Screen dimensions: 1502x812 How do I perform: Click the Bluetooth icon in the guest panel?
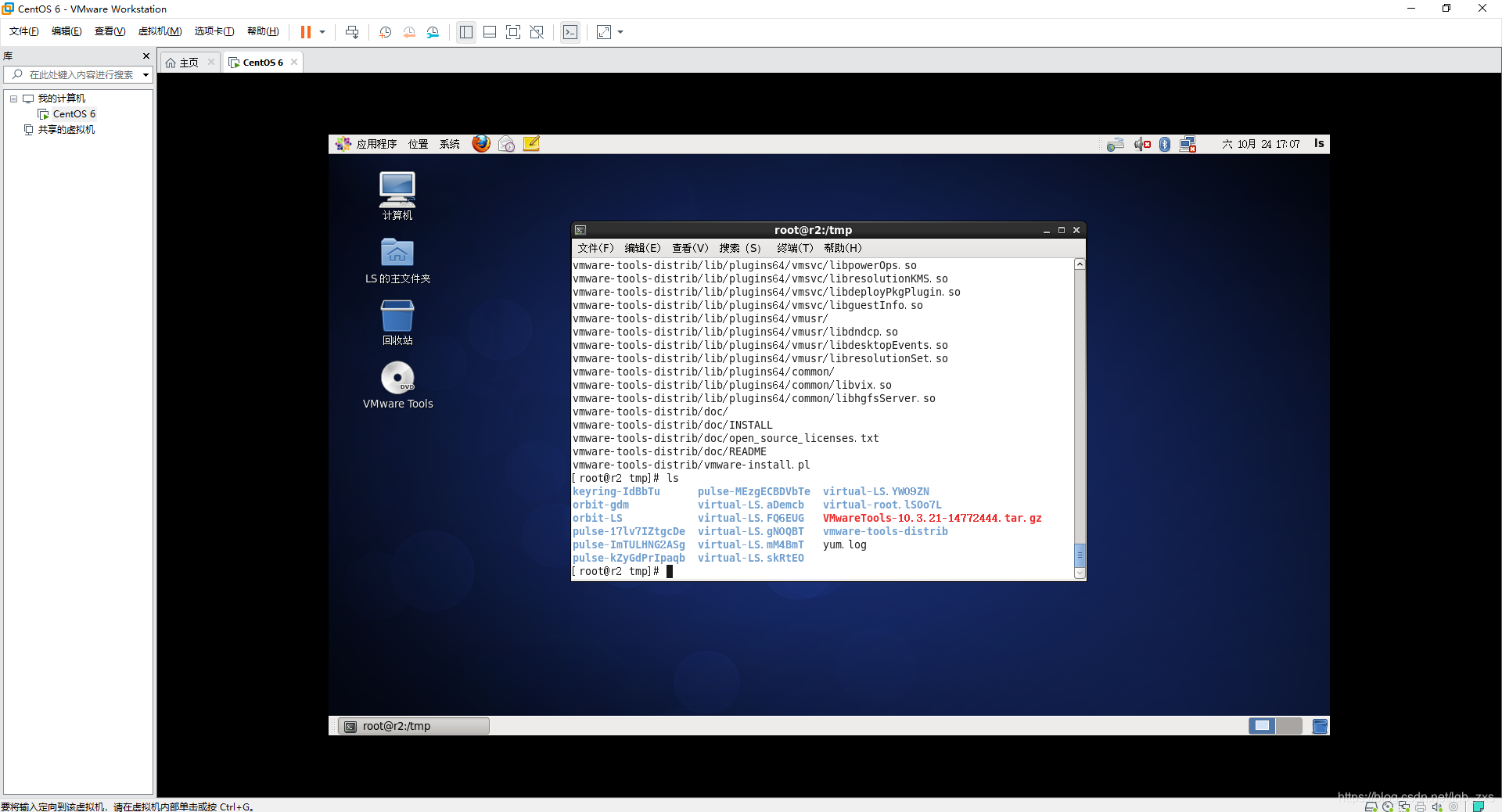click(x=1165, y=144)
